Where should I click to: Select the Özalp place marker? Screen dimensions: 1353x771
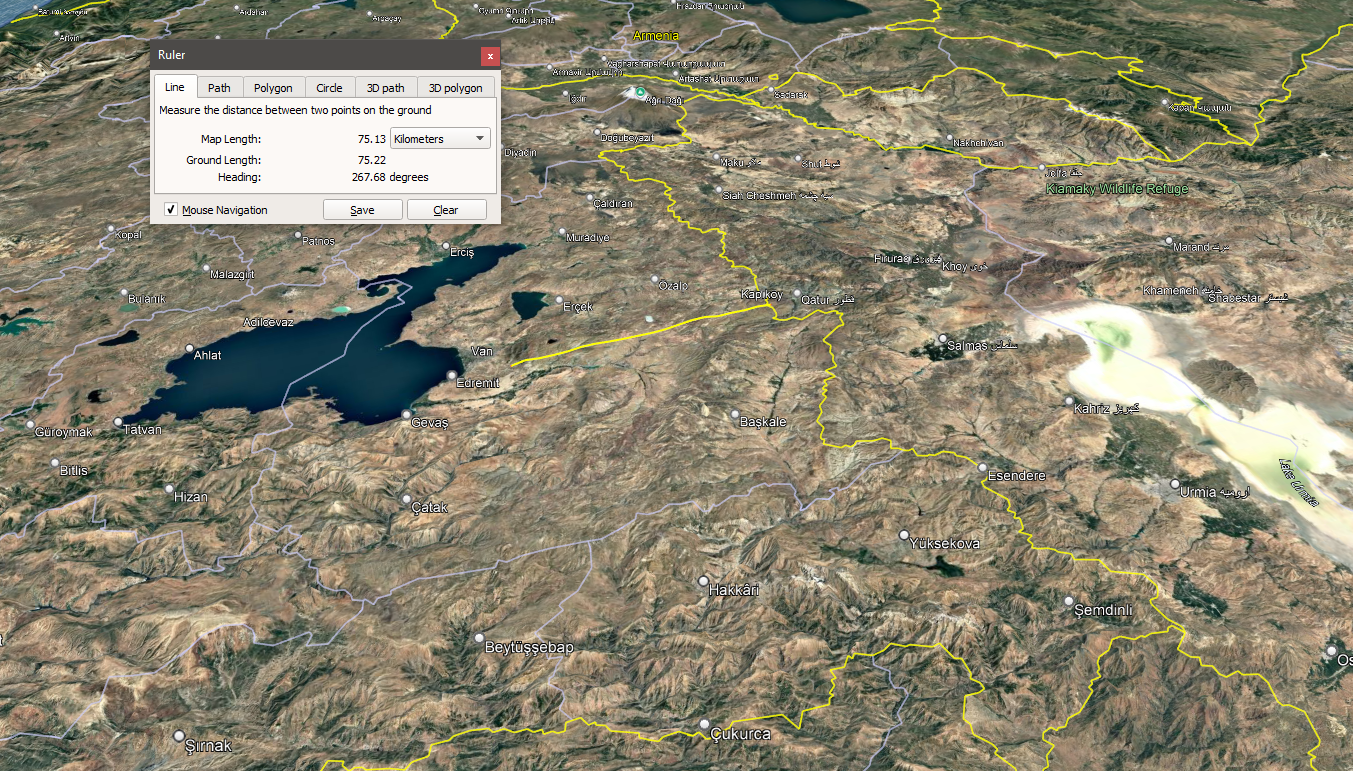click(655, 280)
